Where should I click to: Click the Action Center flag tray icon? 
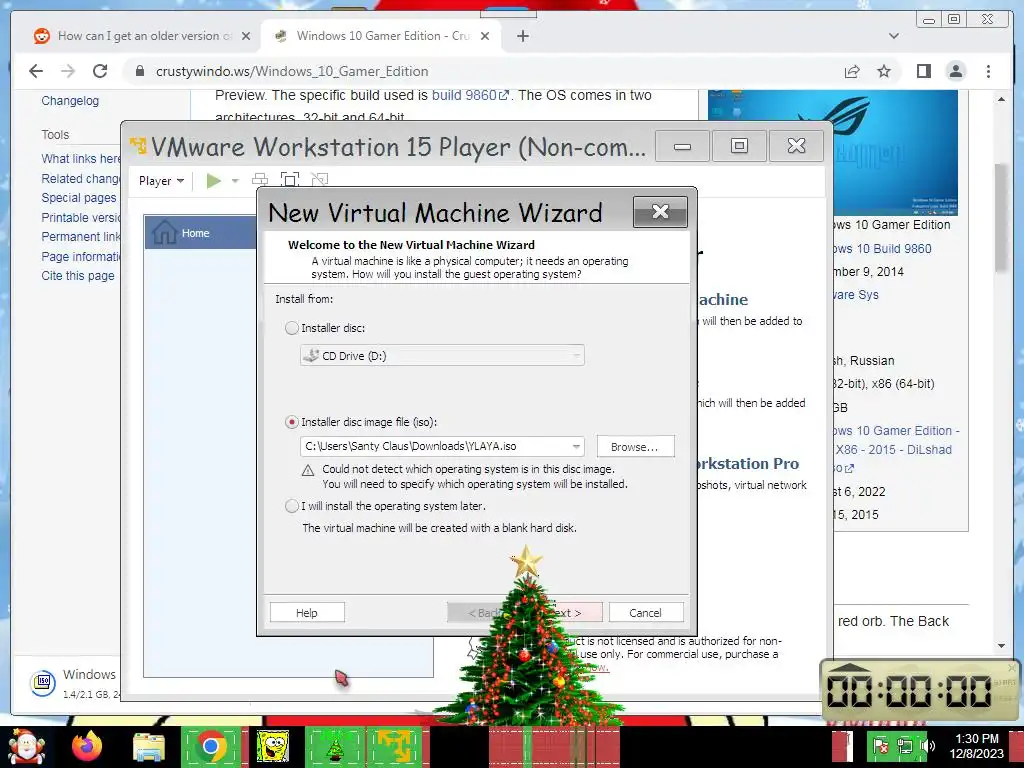point(880,746)
